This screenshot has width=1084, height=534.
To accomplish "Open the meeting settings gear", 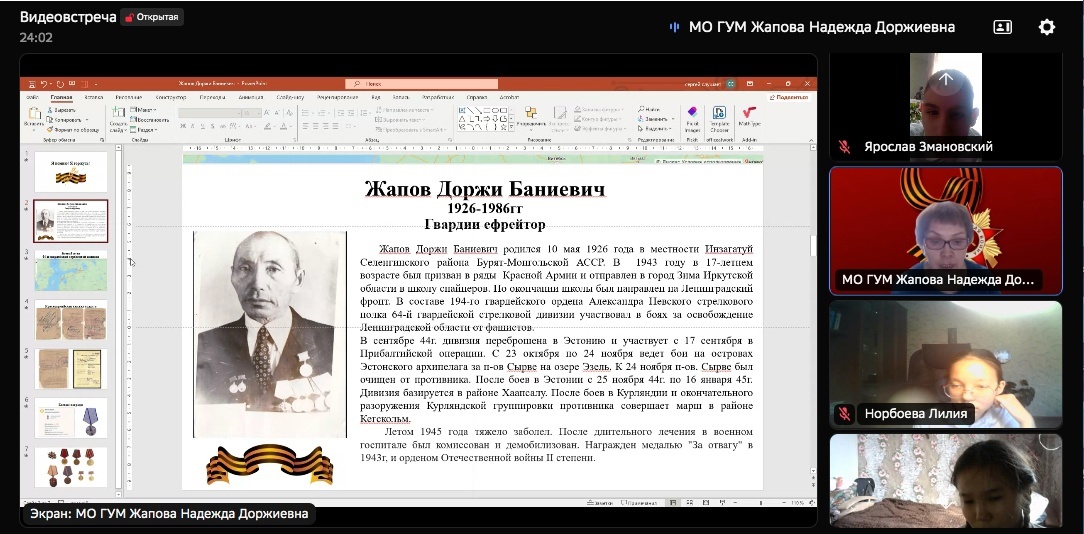I will 1047,27.
